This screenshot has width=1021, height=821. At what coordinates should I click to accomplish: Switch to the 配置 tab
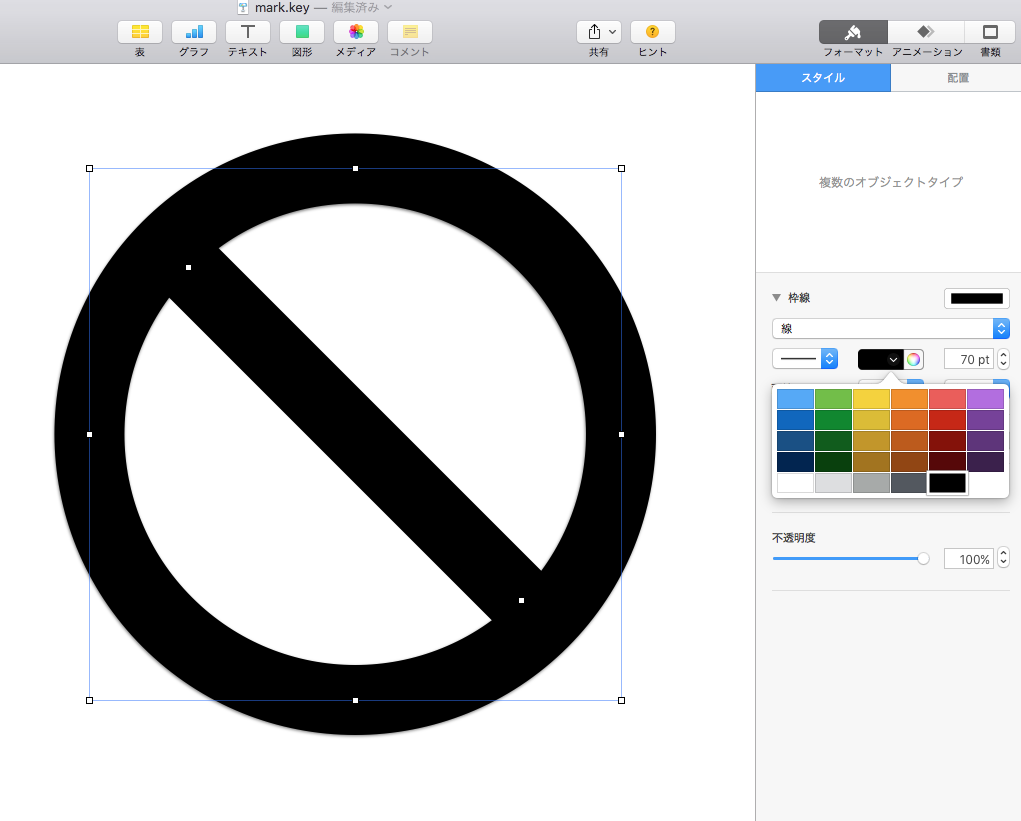[x=957, y=78]
